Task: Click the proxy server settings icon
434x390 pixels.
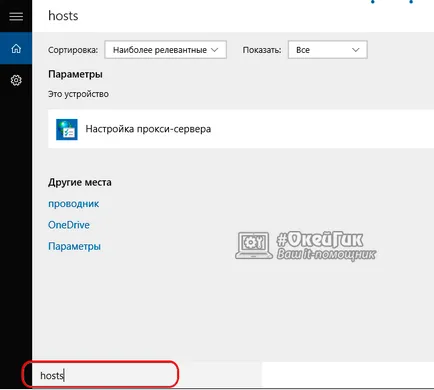Action: click(67, 129)
